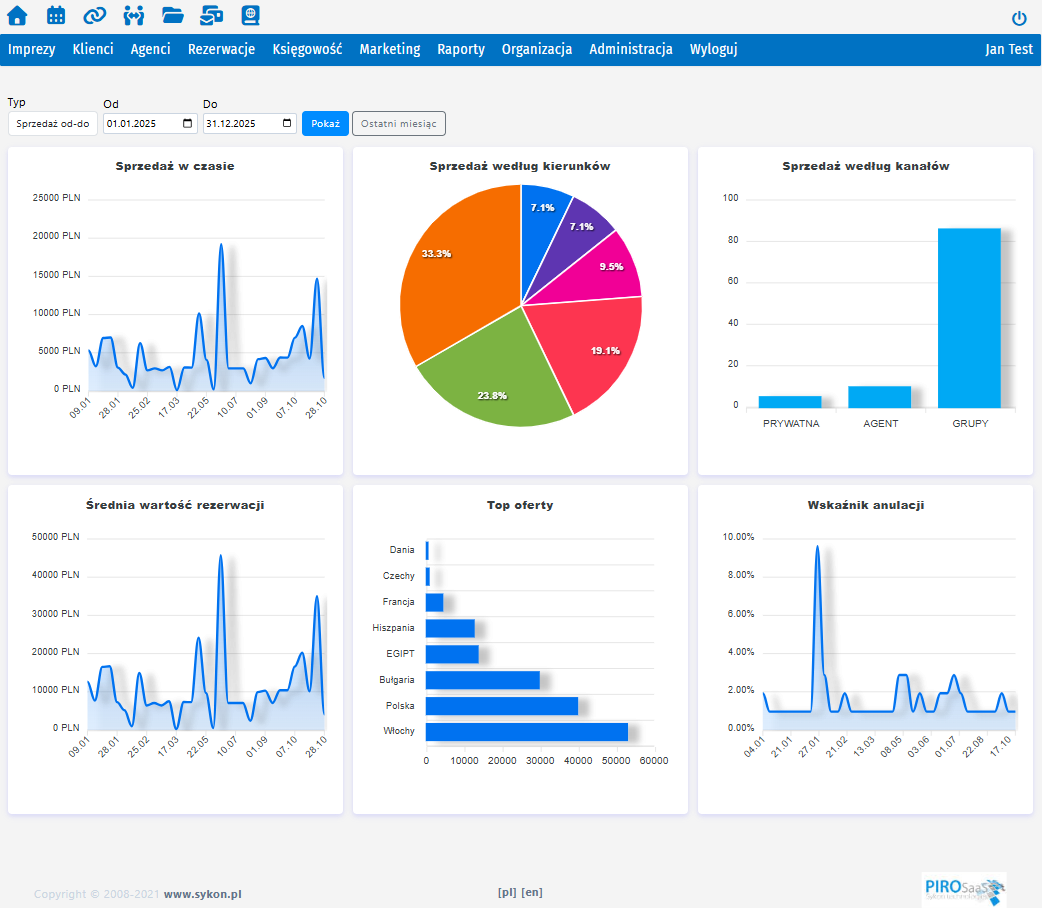Image resolution: width=1042 pixels, height=908 pixels.
Task: Click the power icon at top right
Action: point(1019,18)
